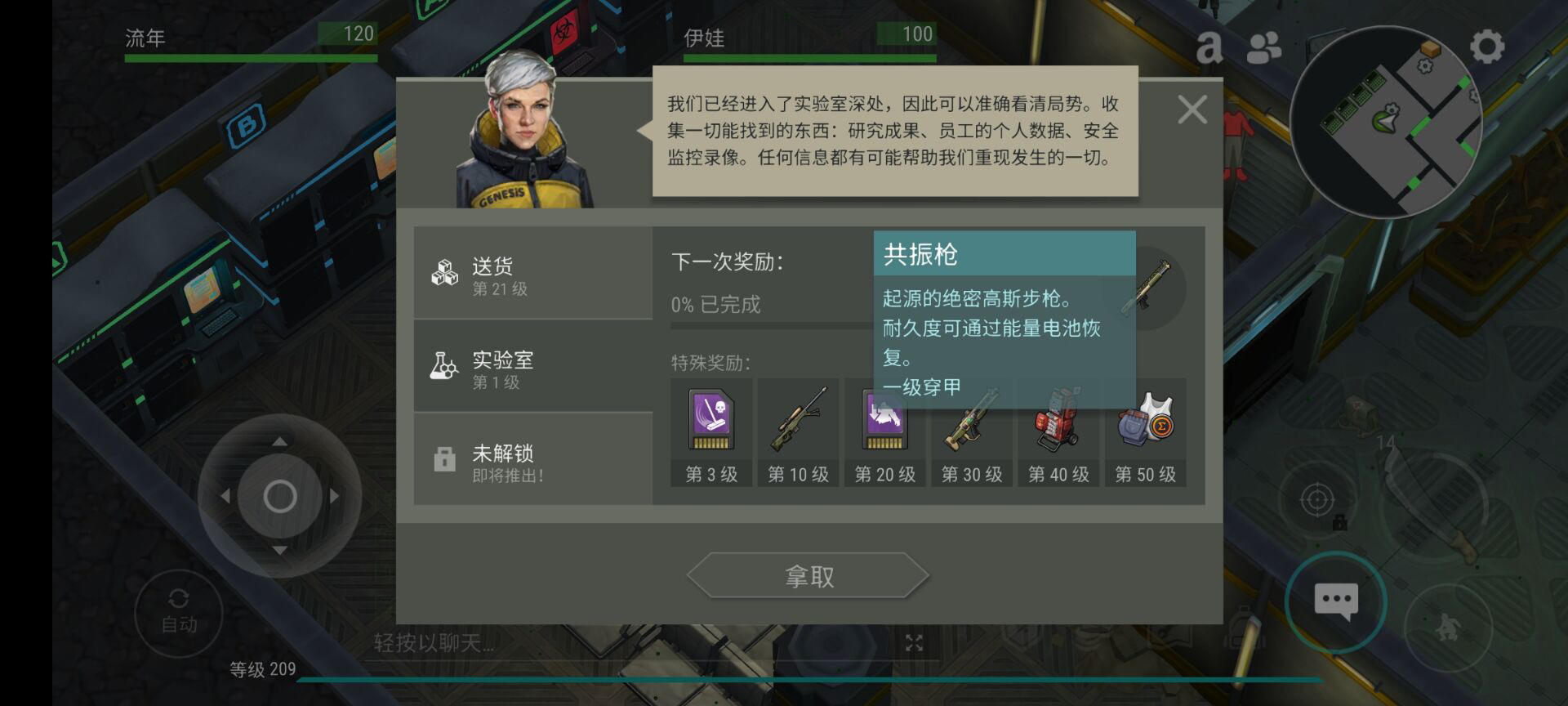This screenshot has height=706, width=1568.
Task: Select the locked 未解锁 tab
Action: 533,459
